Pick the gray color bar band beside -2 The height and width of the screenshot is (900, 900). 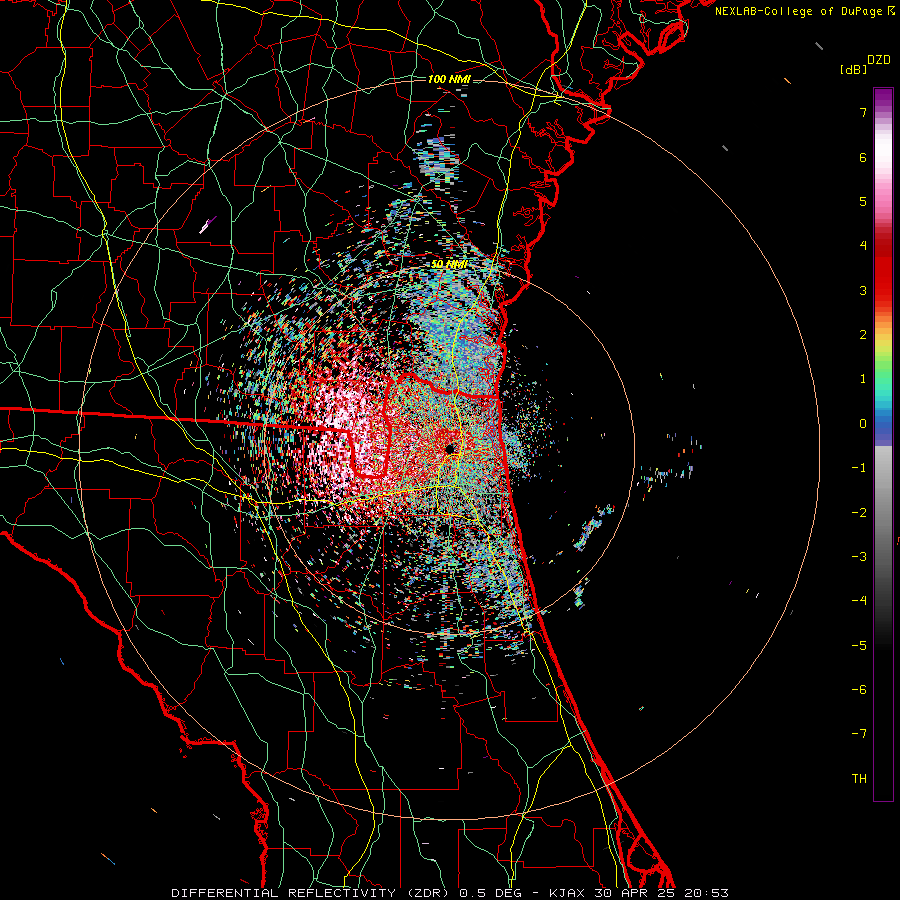click(x=883, y=513)
